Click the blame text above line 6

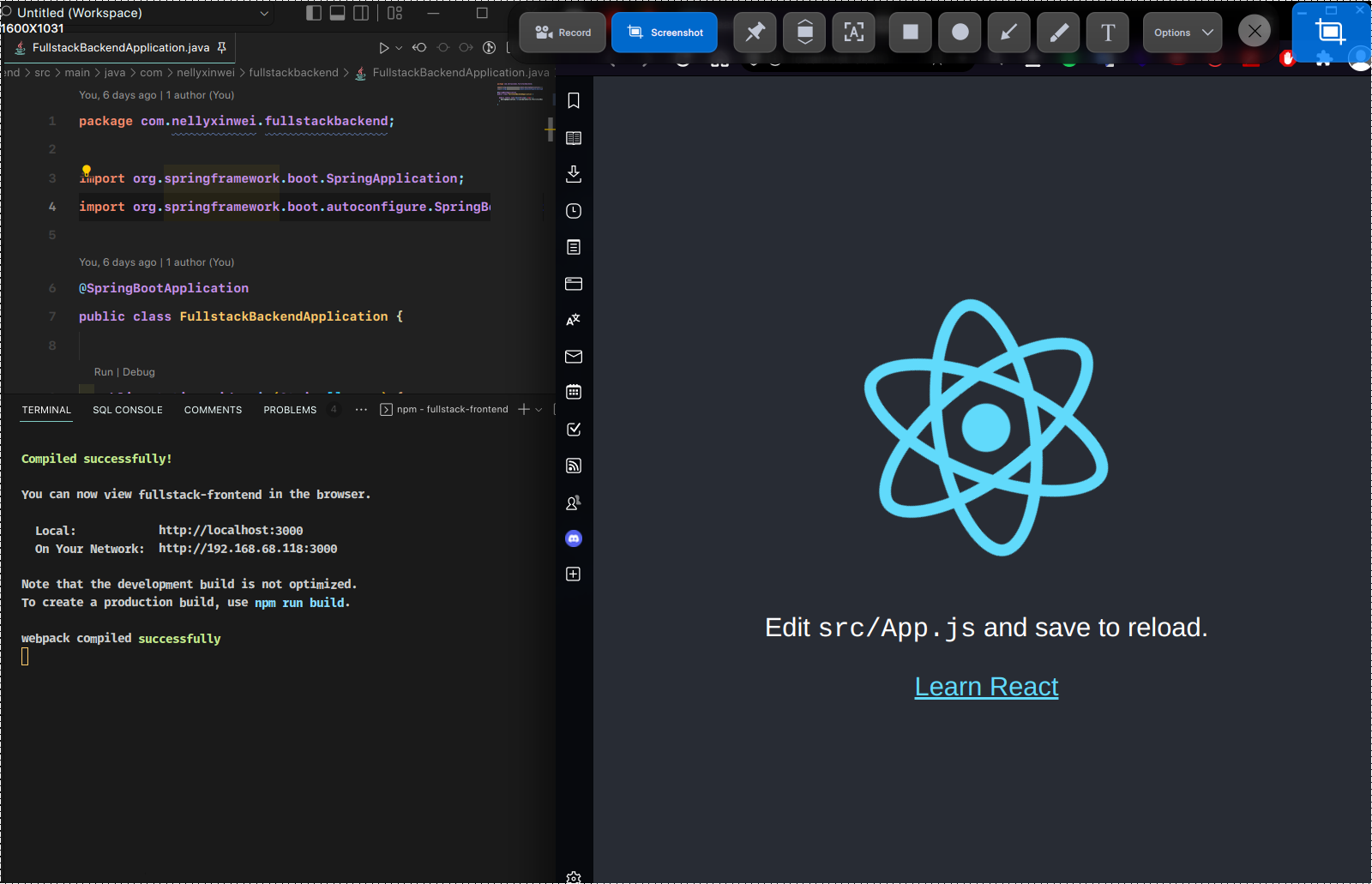click(156, 262)
